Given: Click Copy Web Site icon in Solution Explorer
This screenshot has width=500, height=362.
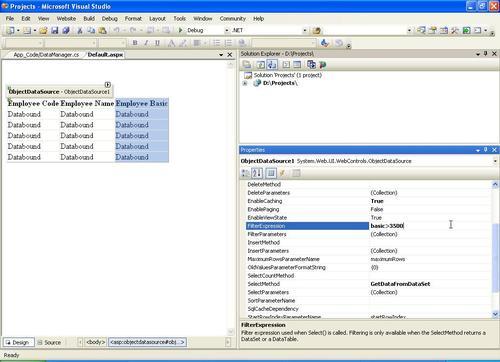Looking at the screenshot, I should 311,65.
